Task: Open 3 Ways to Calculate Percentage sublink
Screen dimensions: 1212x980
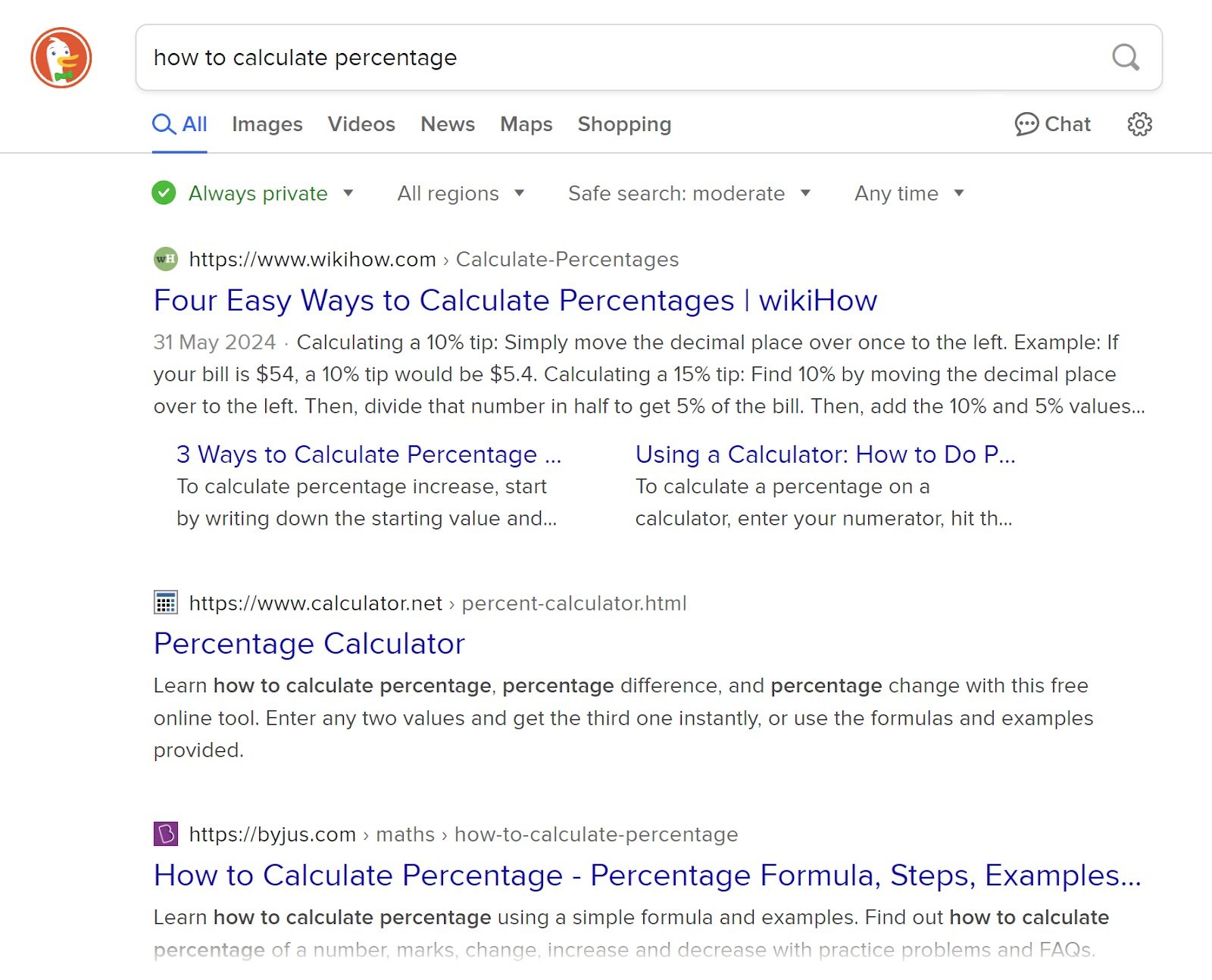Action: [369, 454]
